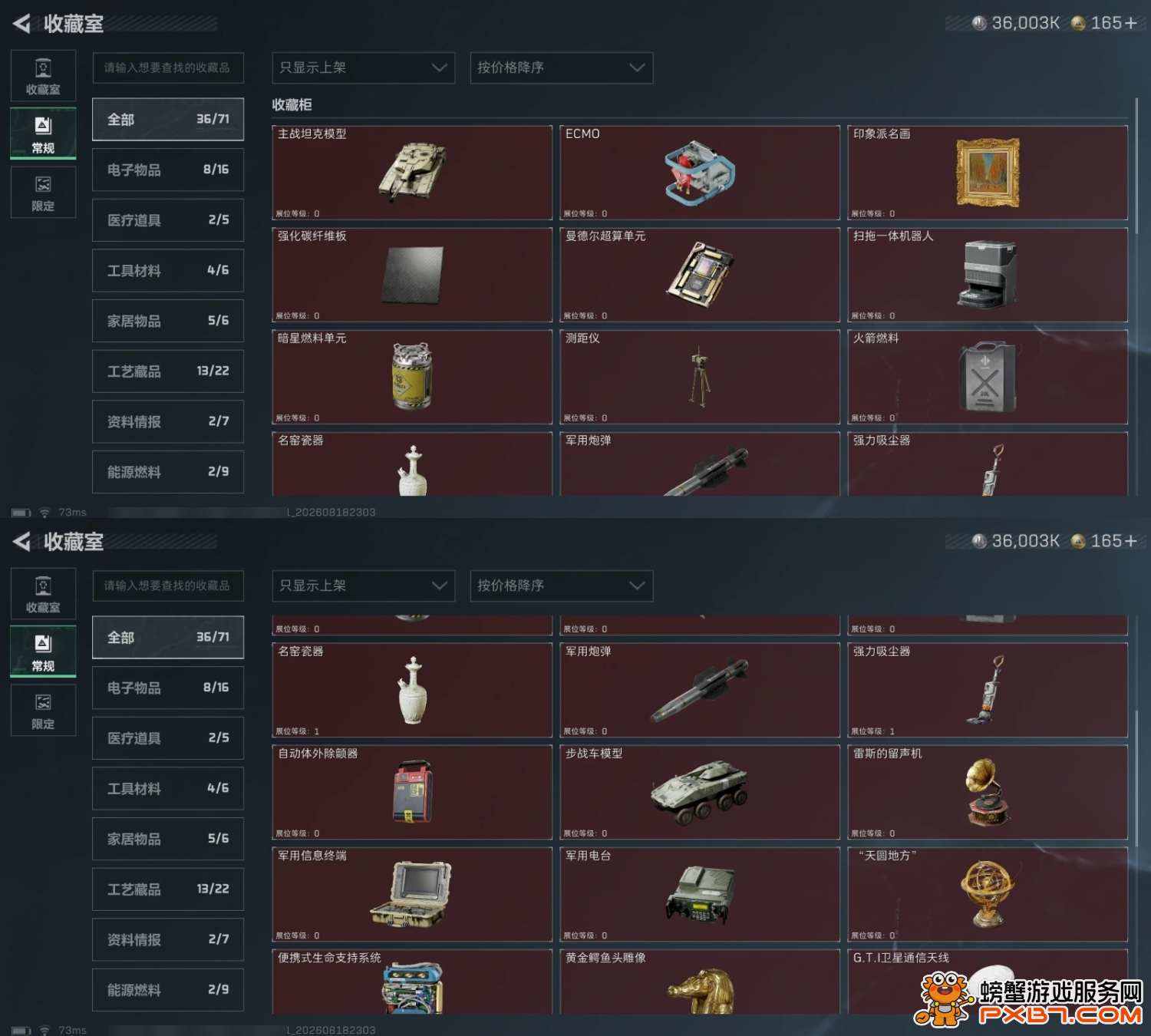Filter by 能源燃料 in the bottom screenshot

(168, 990)
